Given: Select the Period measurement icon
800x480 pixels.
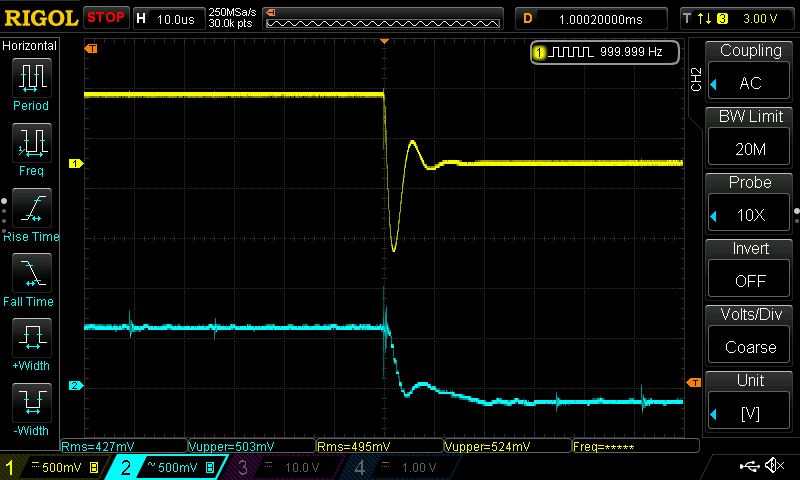Looking at the screenshot, I should 32,78.
